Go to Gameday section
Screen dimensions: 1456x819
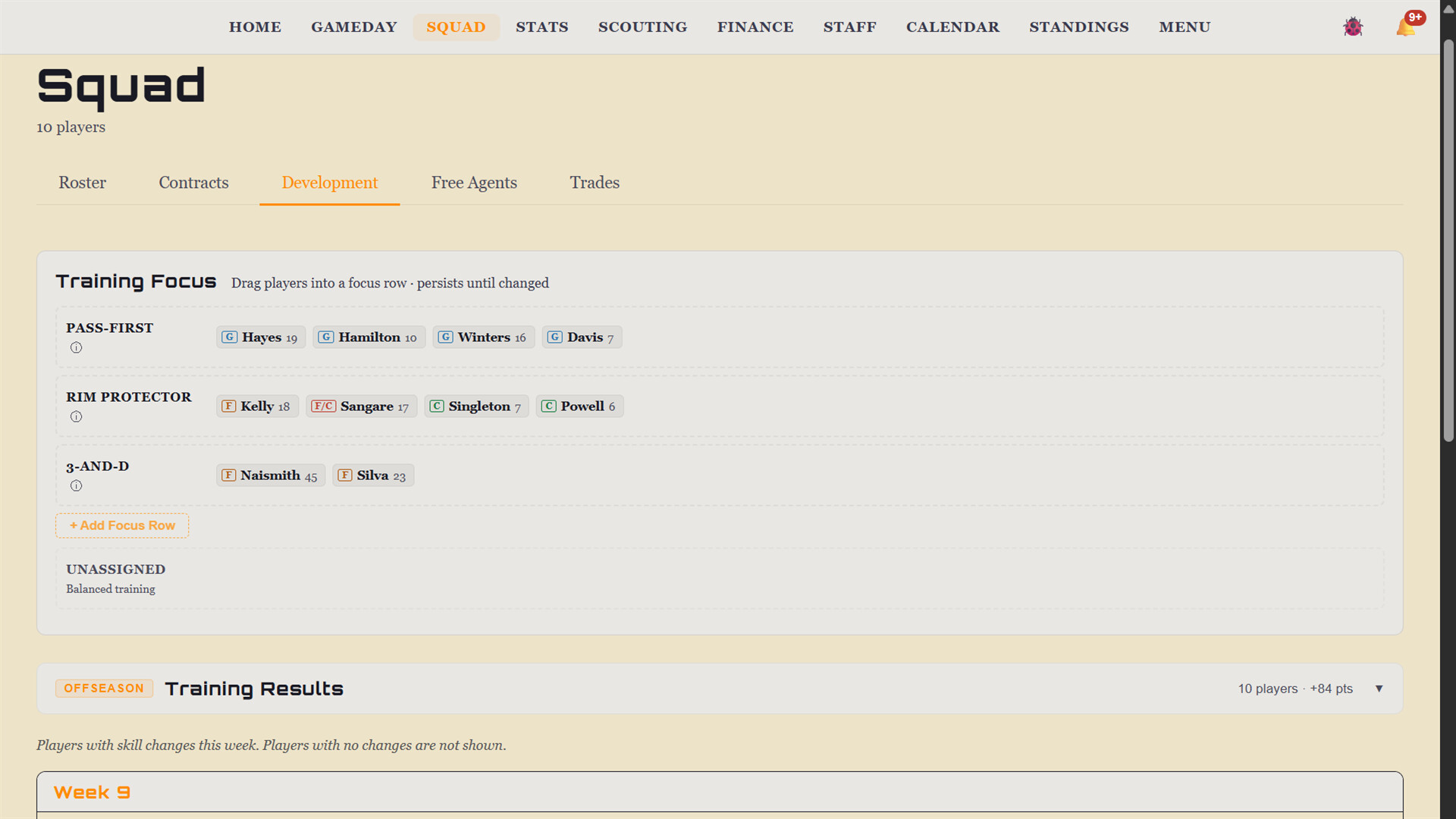353,27
